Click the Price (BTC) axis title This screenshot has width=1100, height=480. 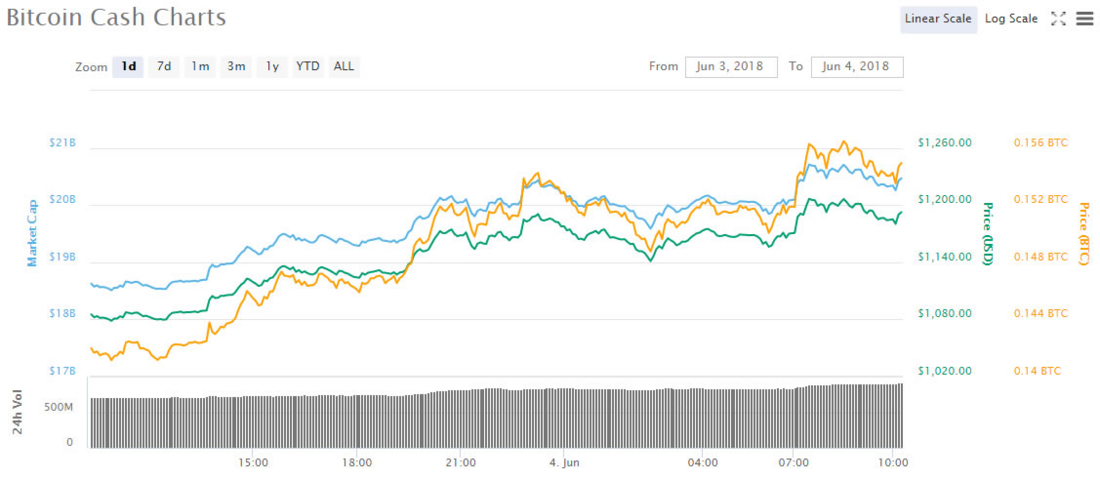point(1084,234)
